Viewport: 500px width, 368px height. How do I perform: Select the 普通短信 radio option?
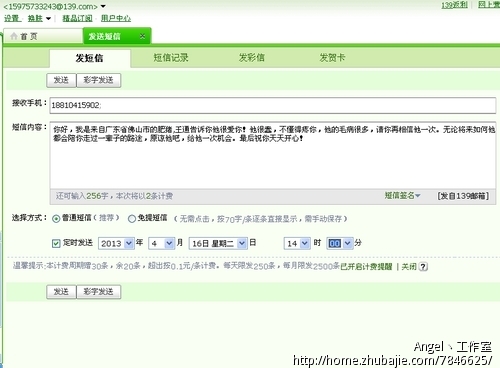click(56, 219)
